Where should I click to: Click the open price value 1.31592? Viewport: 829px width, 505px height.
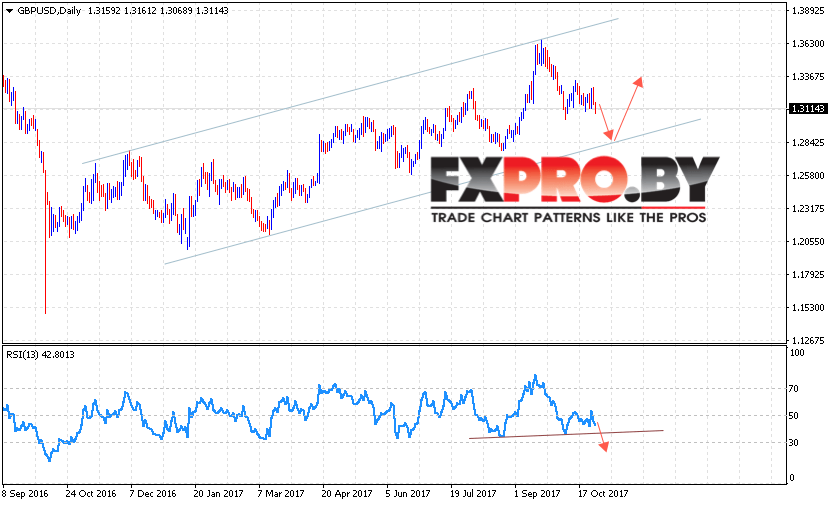click(104, 11)
